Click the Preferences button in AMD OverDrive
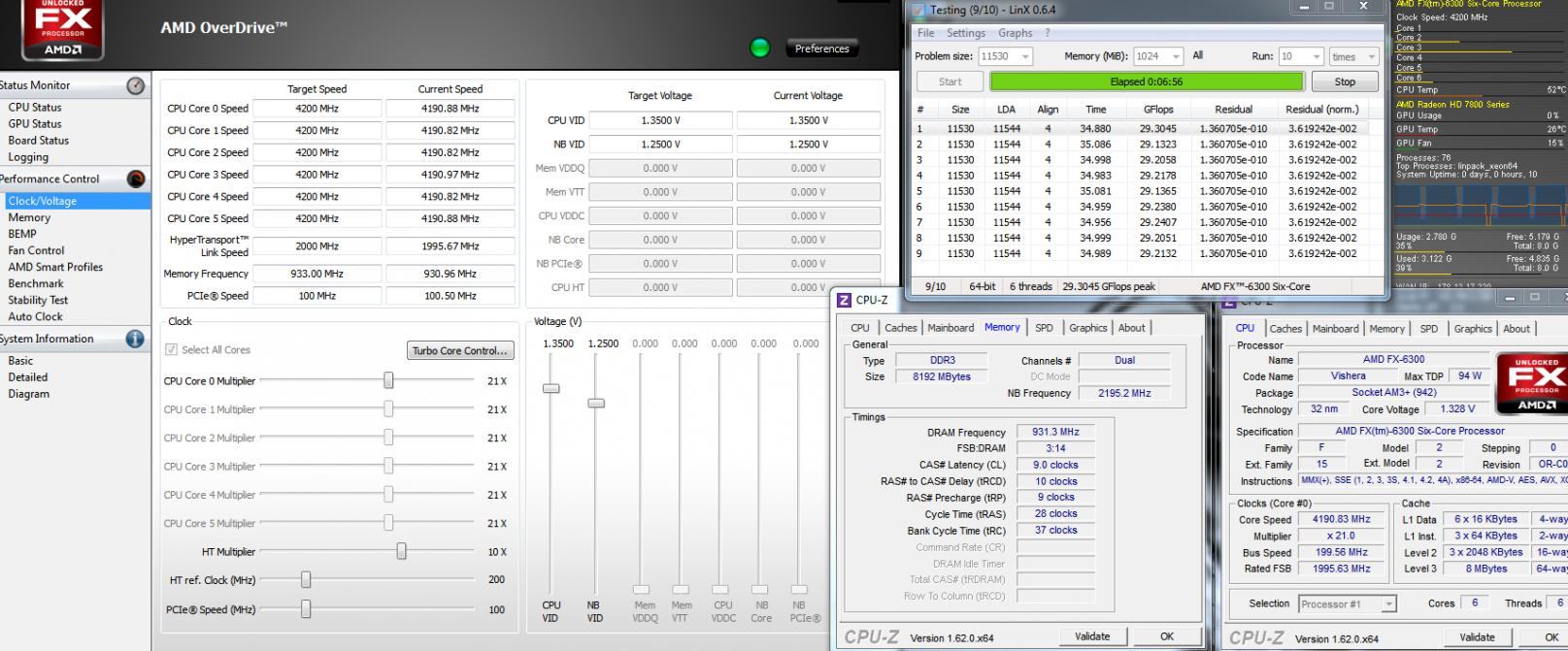 pyautogui.click(x=821, y=49)
